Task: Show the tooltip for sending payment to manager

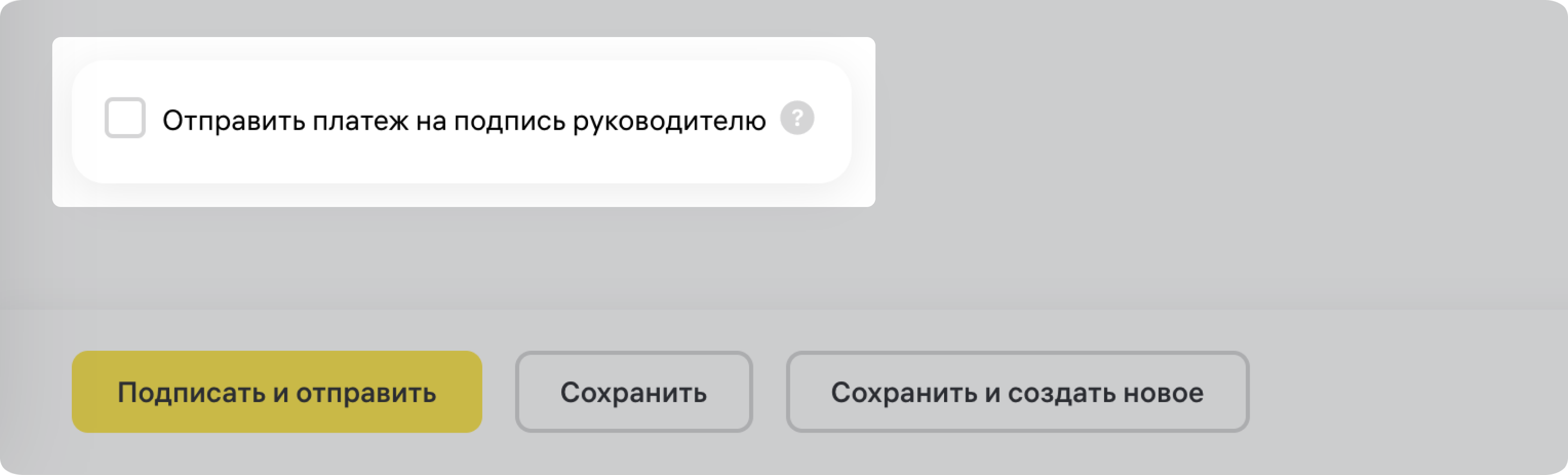Action: (797, 118)
